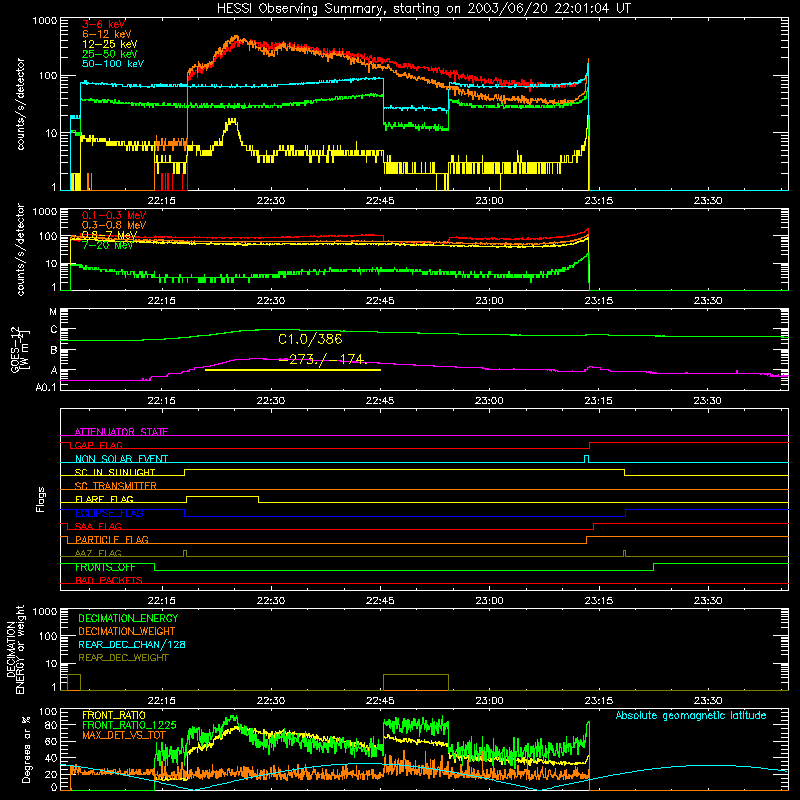Select the "12-25 keV" legend label
The height and width of the screenshot is (800, 800).
point(110,44)
